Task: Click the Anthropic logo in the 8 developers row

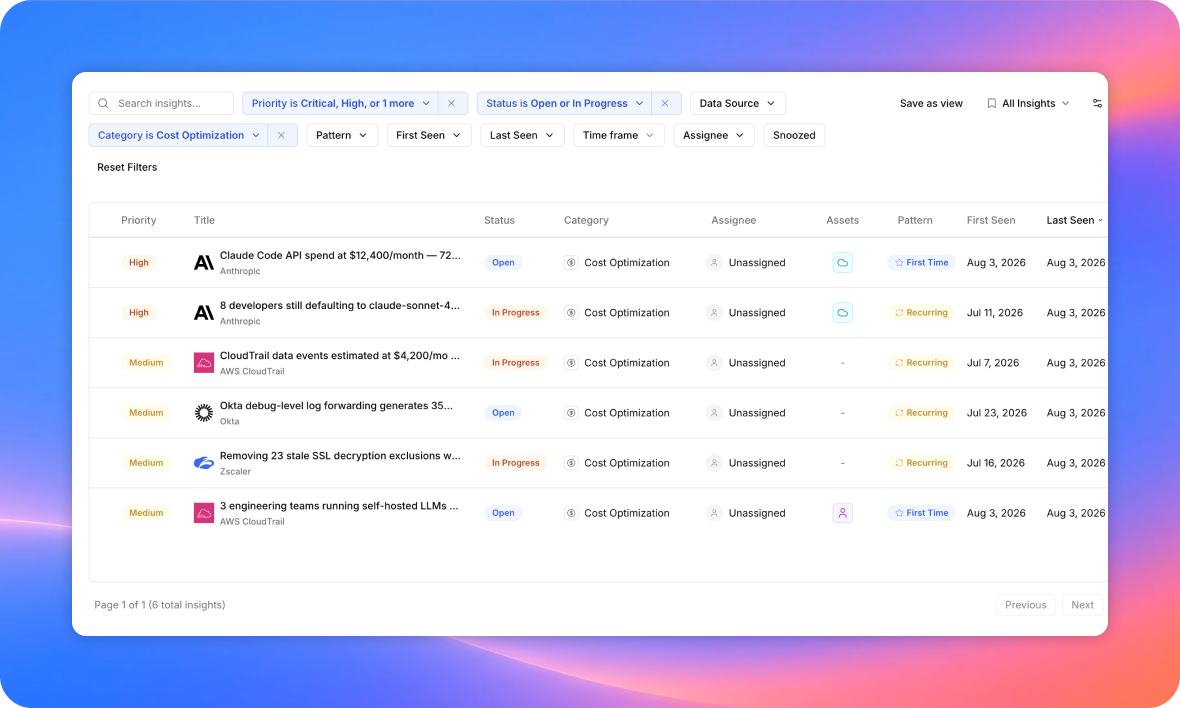Action: click(x=204, y=312)
